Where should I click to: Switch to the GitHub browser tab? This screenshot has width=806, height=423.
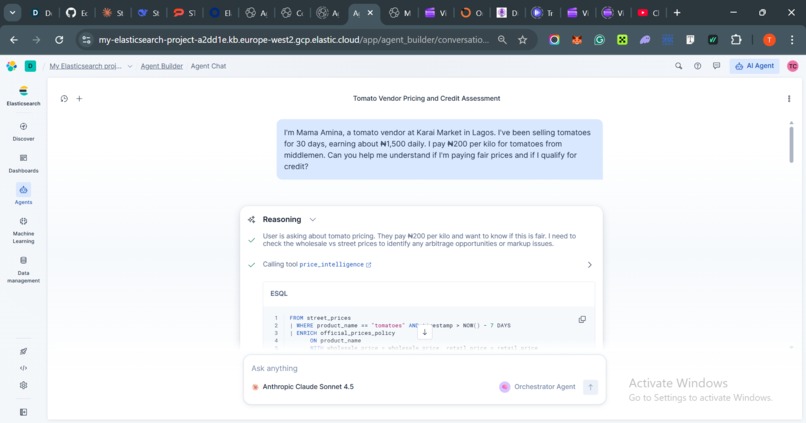77,13
